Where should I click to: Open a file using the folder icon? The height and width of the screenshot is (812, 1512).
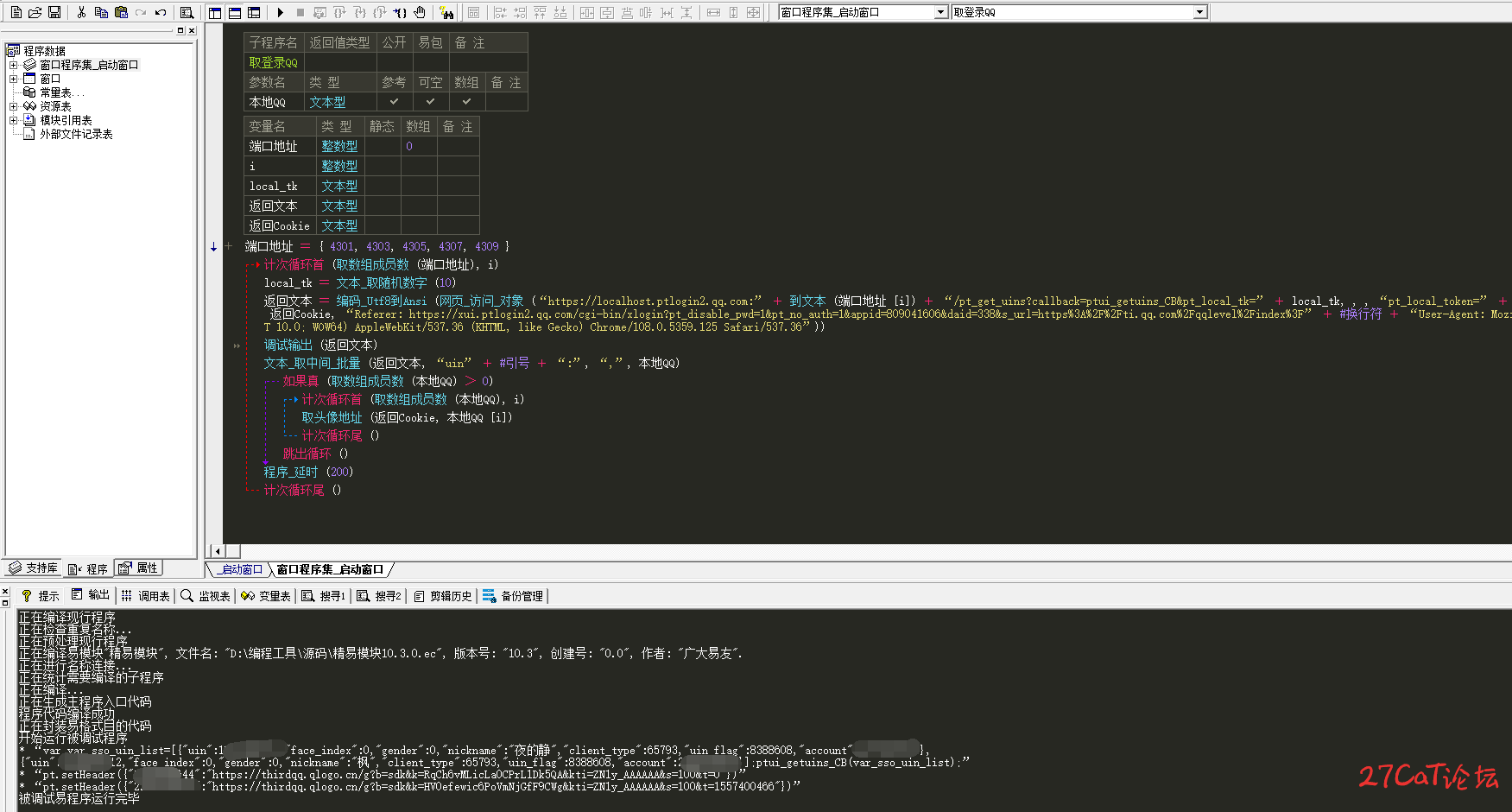tap(35, 12)
